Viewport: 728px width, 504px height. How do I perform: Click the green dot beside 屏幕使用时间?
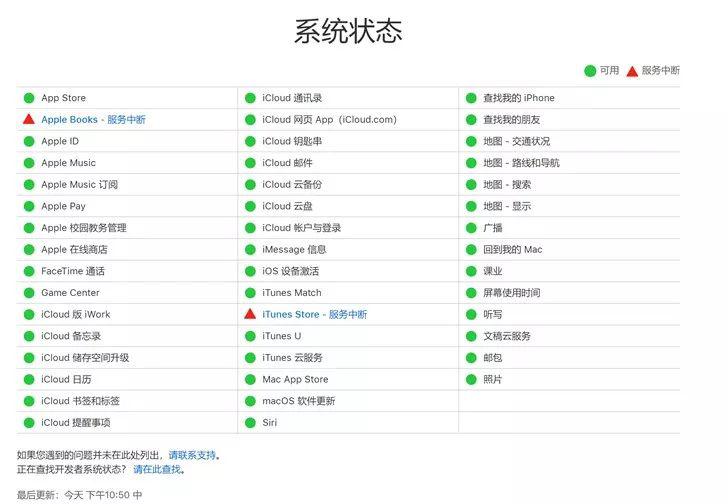pyautogui.click(x=471, y=293)
